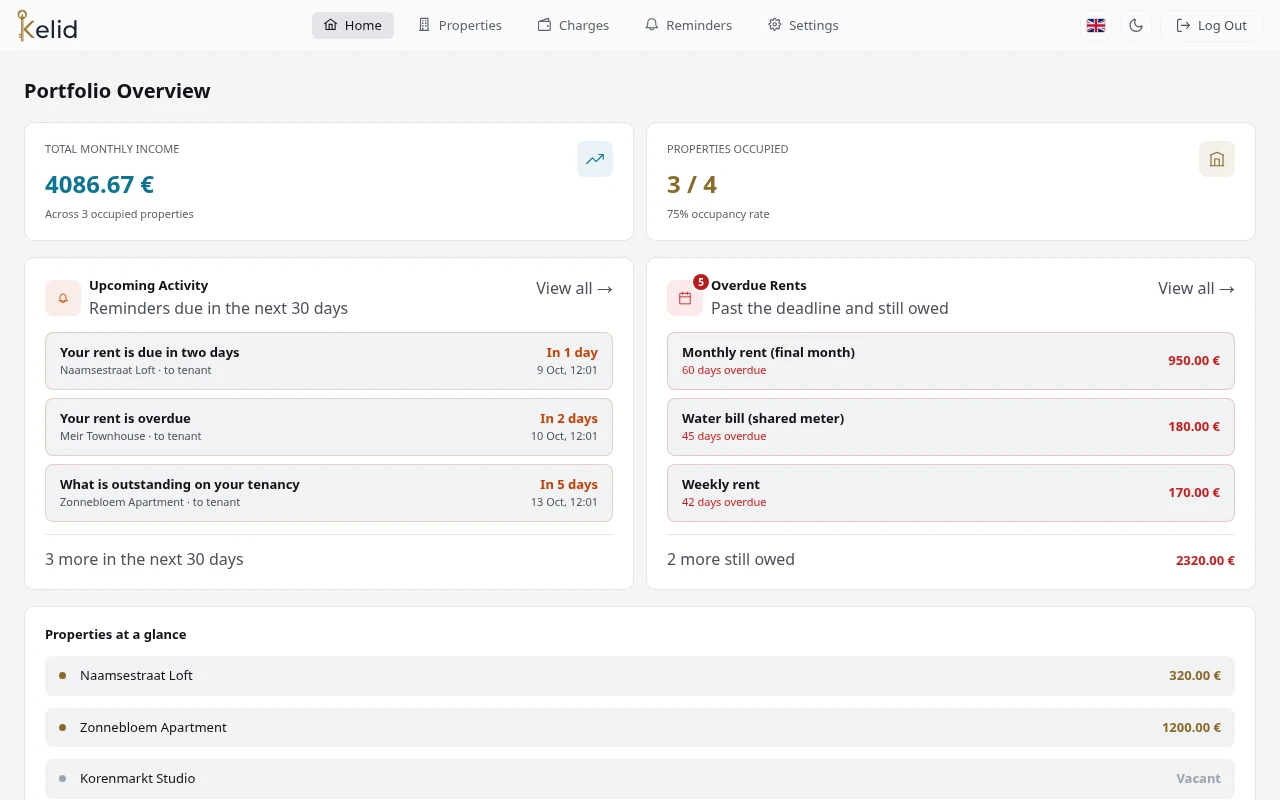Click the income trend chart icon

[595, 159]
